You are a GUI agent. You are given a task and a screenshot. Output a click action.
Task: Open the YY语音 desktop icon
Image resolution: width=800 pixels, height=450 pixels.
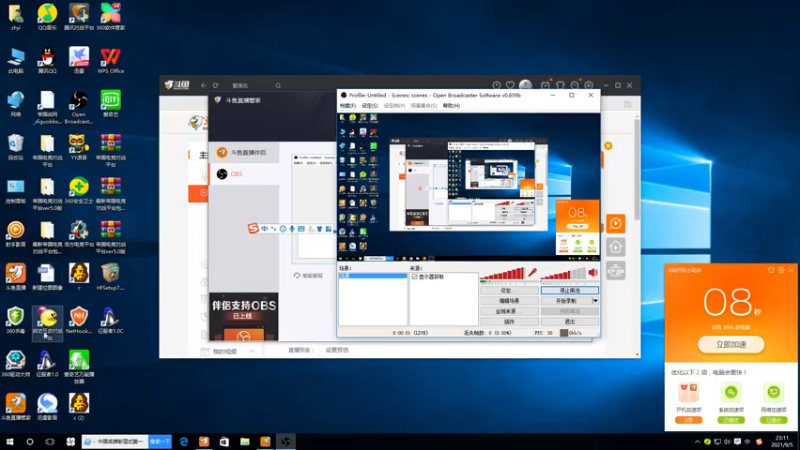pos(79,147)
